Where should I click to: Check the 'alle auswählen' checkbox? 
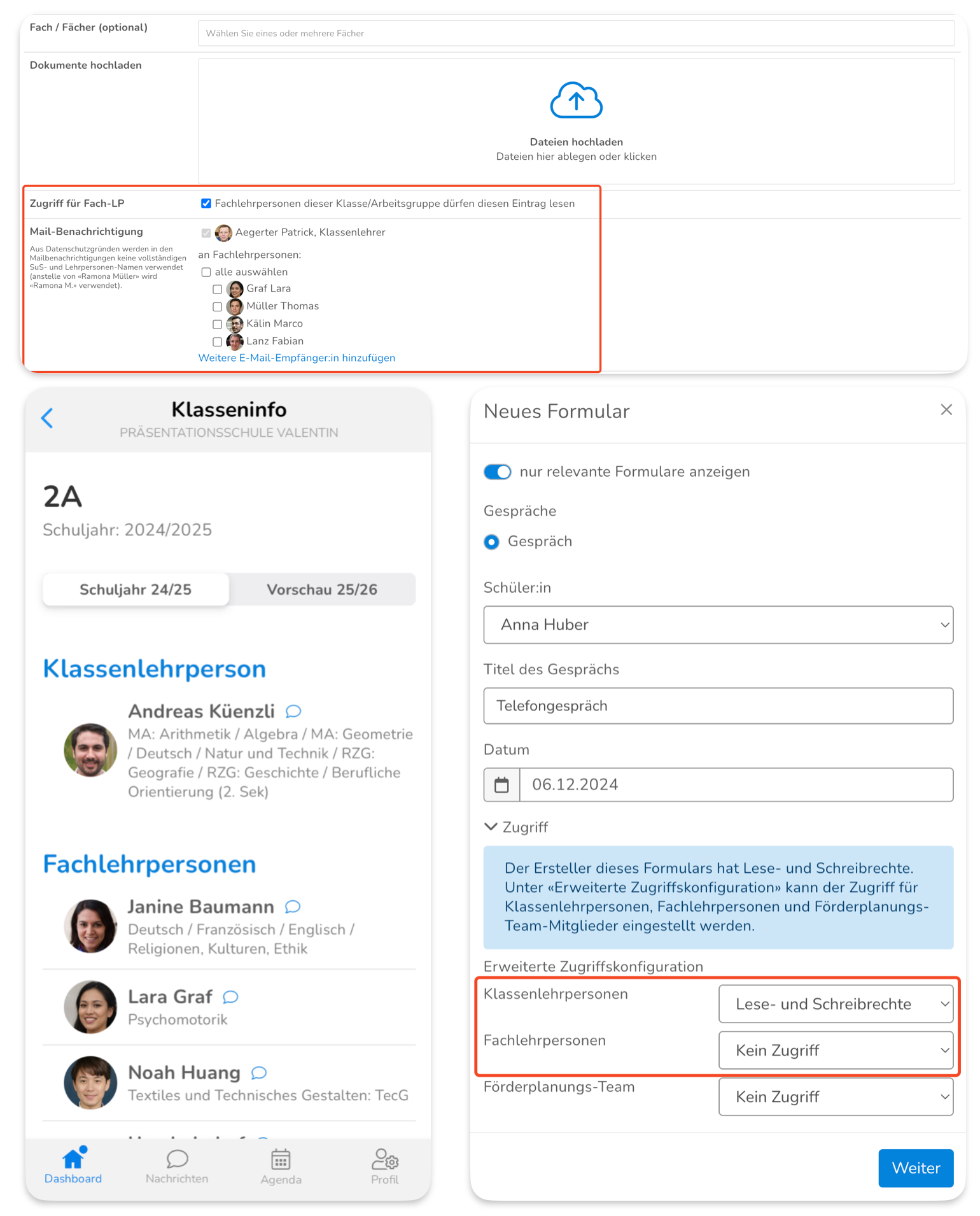pos(206,272)
